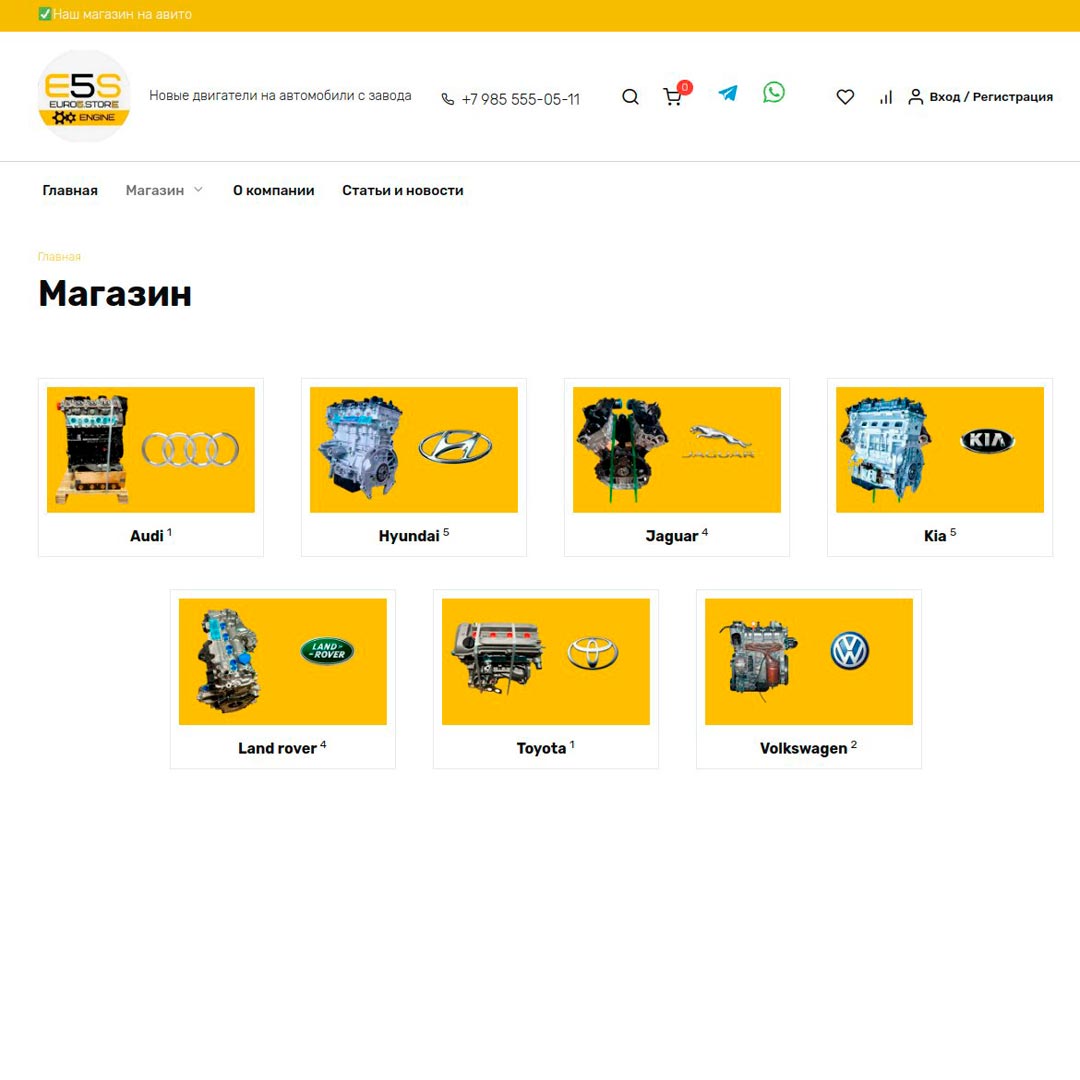Open the Audi engine thumbnail
Image resolution: width=1080 pixels, height=1080 pixels.
[151, 450]
